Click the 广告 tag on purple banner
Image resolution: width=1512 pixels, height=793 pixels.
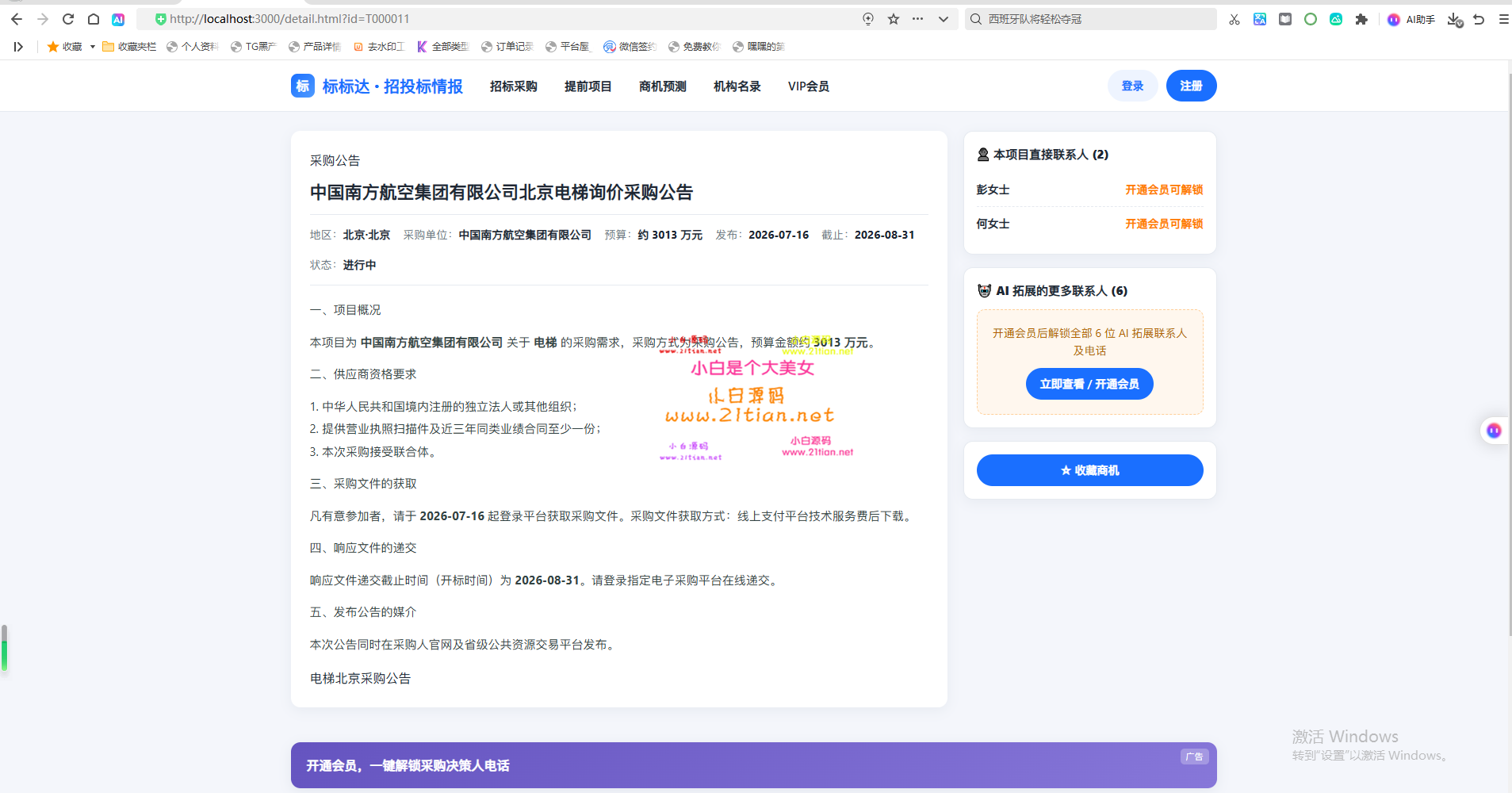click(x=1194, y=757)
